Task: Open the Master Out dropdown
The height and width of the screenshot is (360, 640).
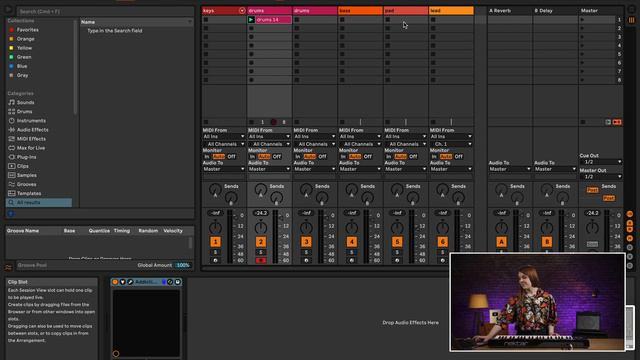Action: 601,177
